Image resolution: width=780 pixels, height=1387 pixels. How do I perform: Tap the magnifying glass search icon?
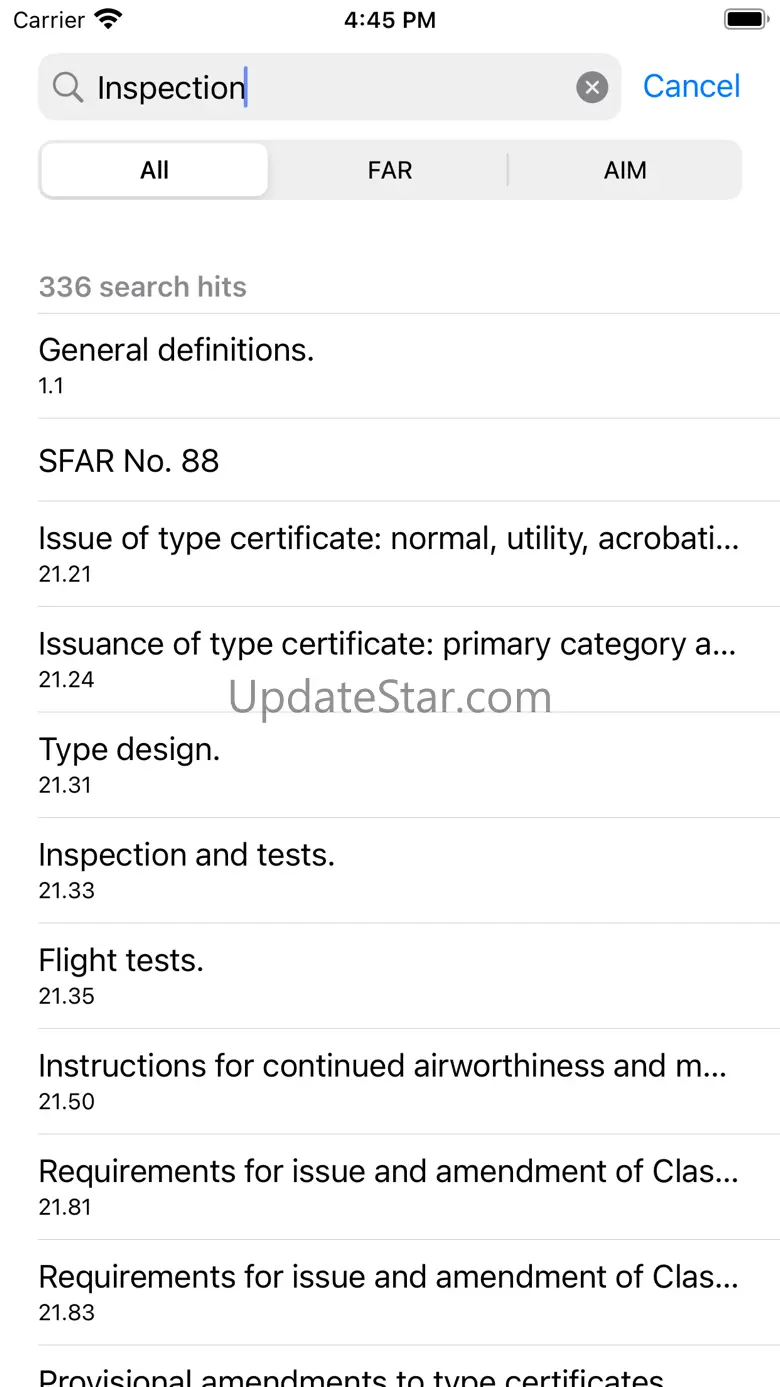pos(67,88)
